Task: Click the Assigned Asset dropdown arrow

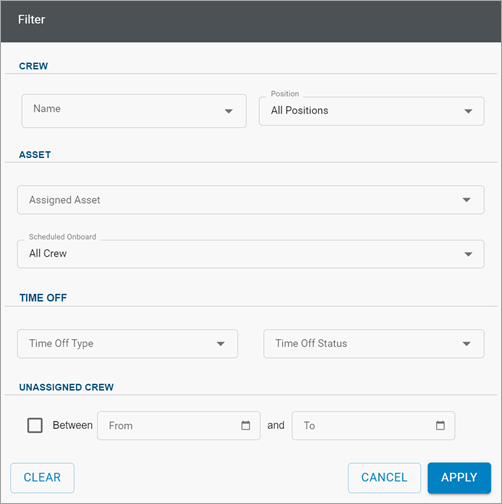Action: (467, 200)
